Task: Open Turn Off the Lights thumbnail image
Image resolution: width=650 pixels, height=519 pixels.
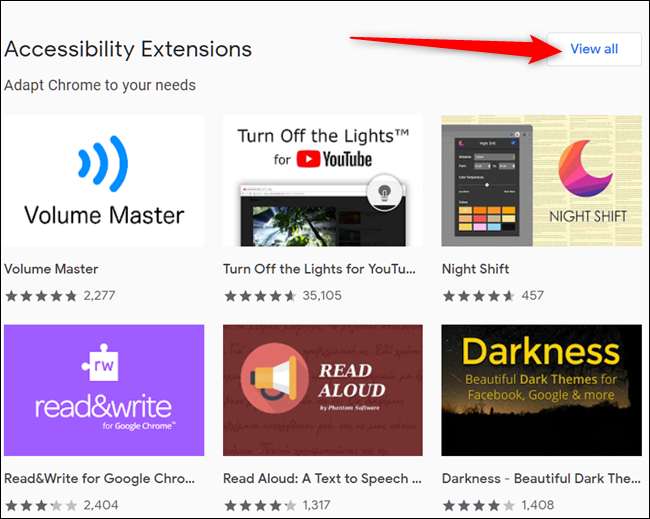Action: (x=323, y=181)
